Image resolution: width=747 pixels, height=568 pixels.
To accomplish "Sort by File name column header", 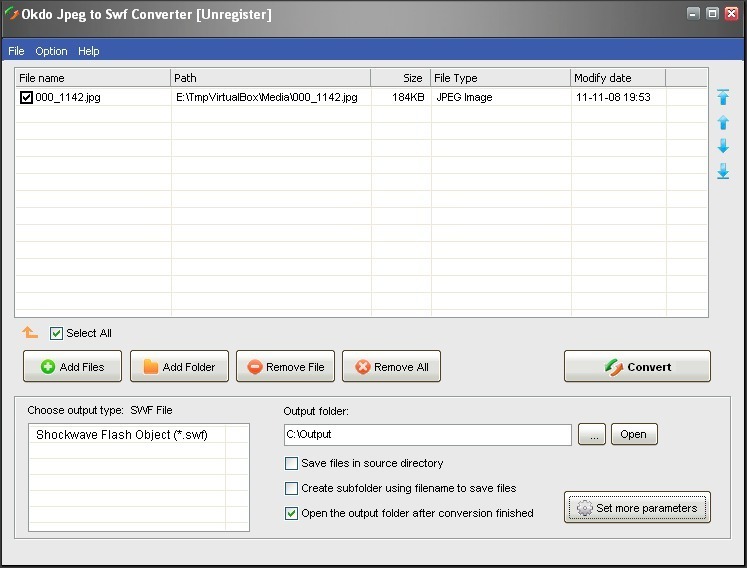I will [92, 78].
